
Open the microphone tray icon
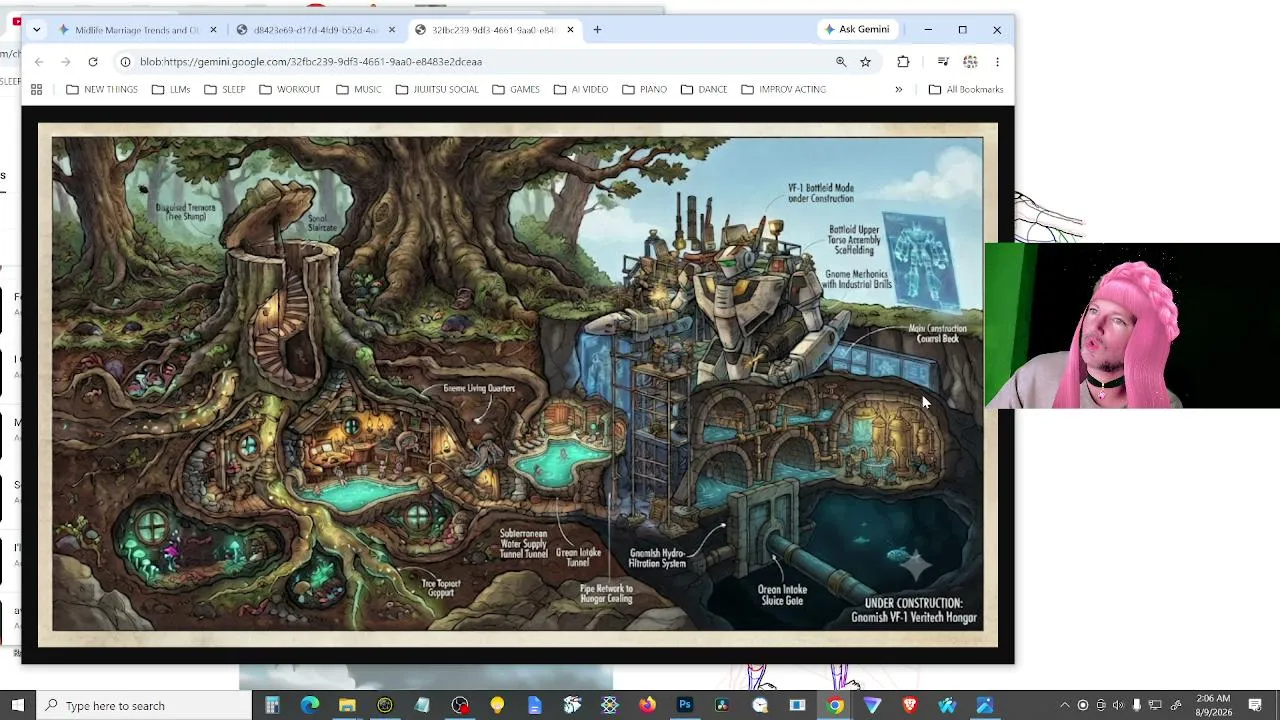pos(1137,706)
